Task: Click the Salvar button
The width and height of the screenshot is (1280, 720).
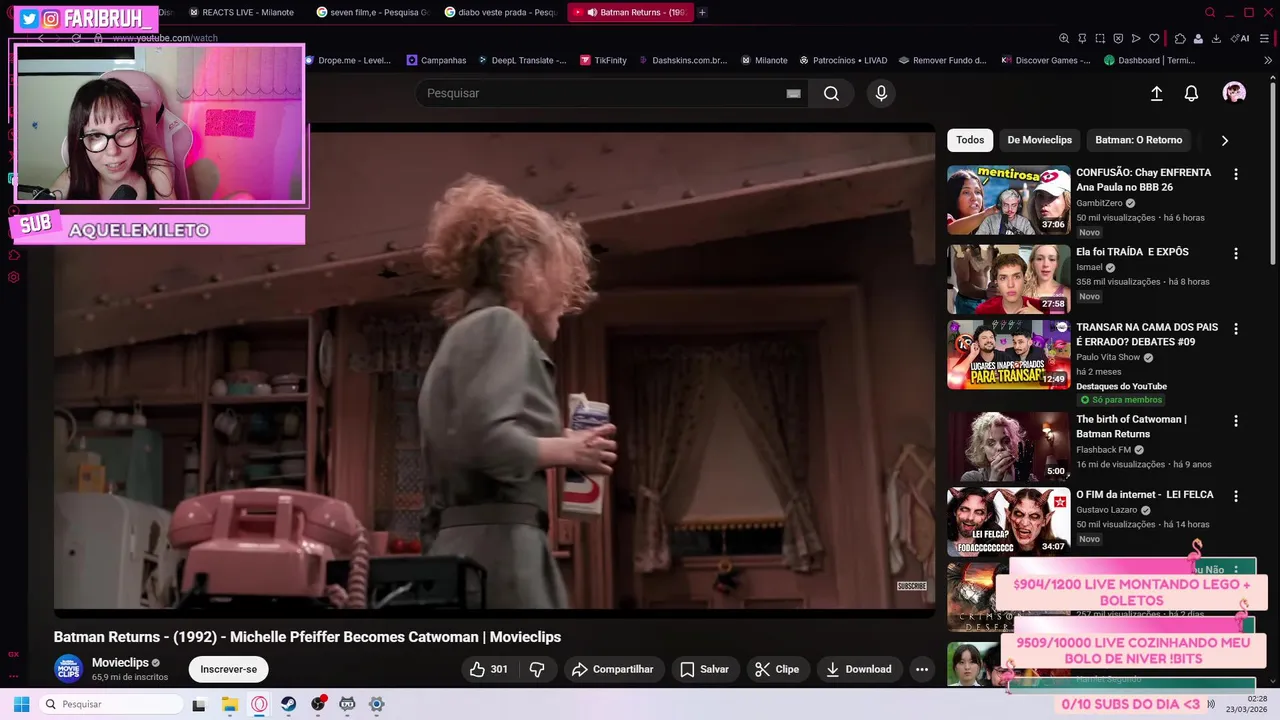Action: pyautogui.click(x=704, y=669)
